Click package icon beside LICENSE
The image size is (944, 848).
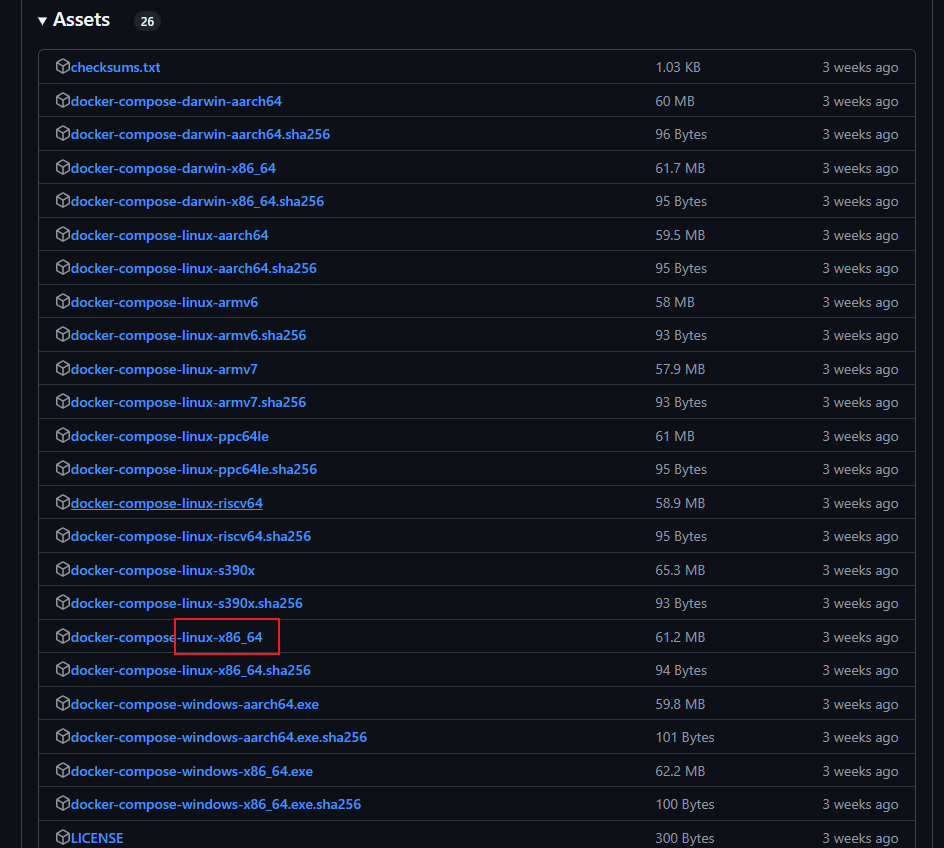pos(63,837)
